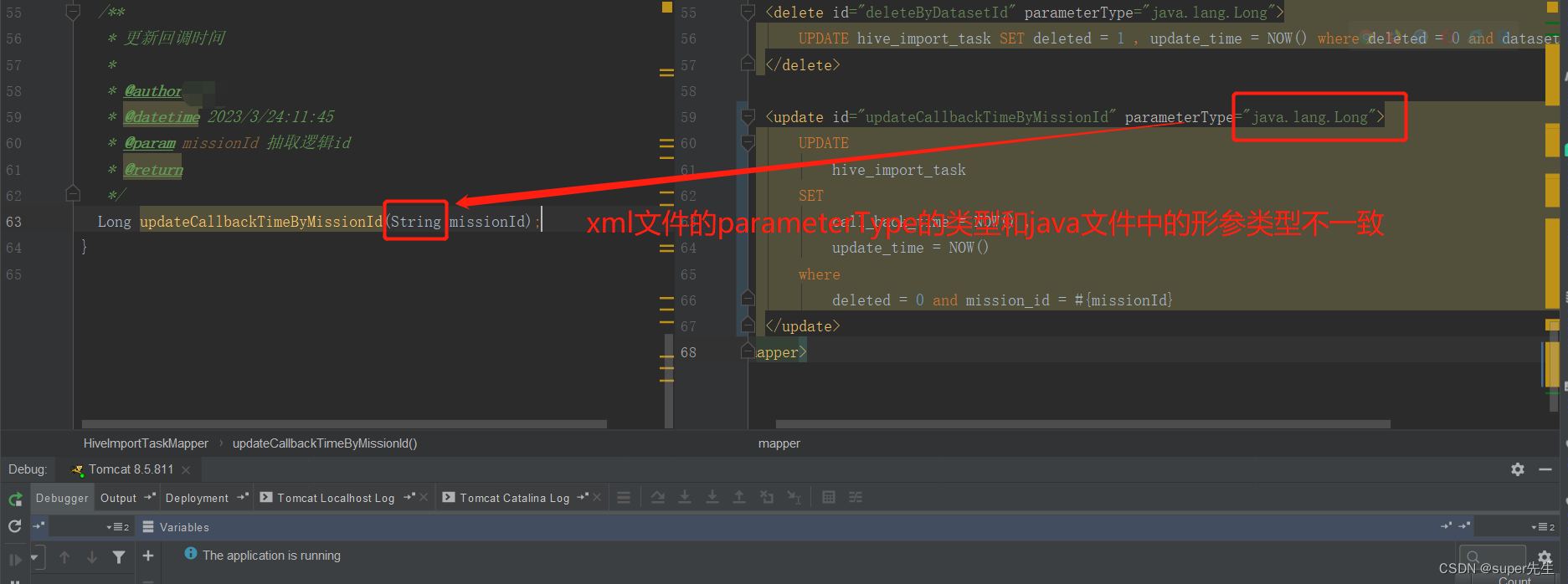Click the @datetime Javadoc tag
The width and height of the screenshot is (1568, 584).
pyautogui.click(x=162, y=117)
